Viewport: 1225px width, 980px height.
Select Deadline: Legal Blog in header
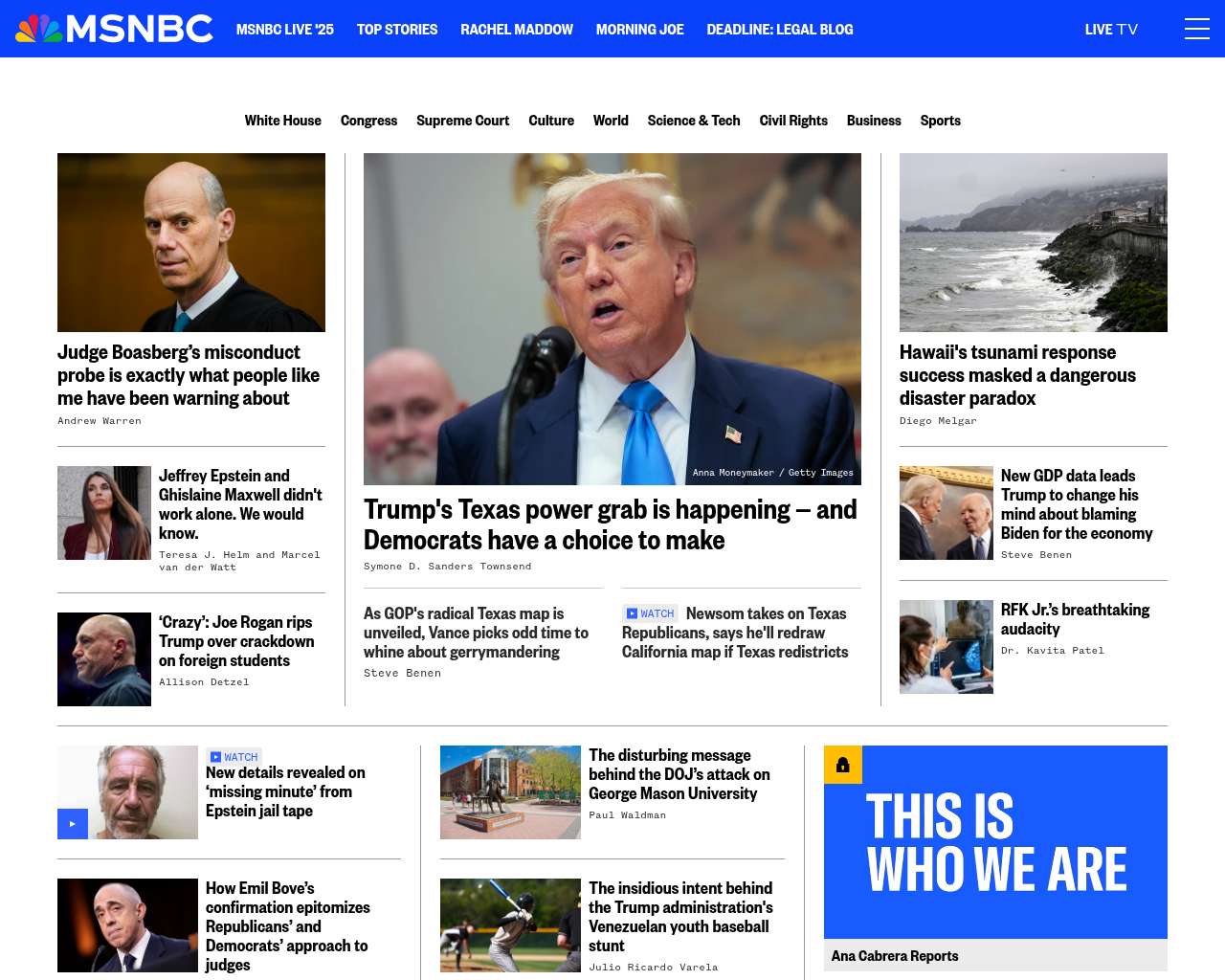pyautogui.click(x=780, y=30)
